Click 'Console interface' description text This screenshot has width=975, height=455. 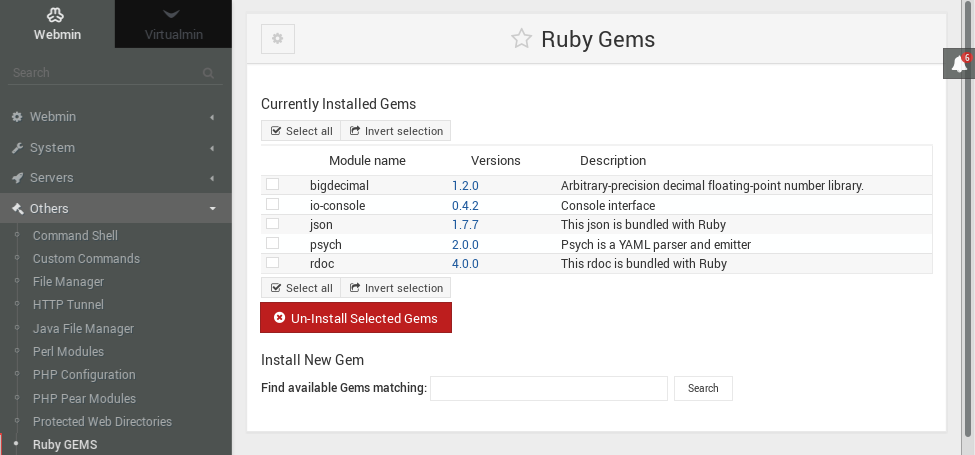[x=608, y=206]
